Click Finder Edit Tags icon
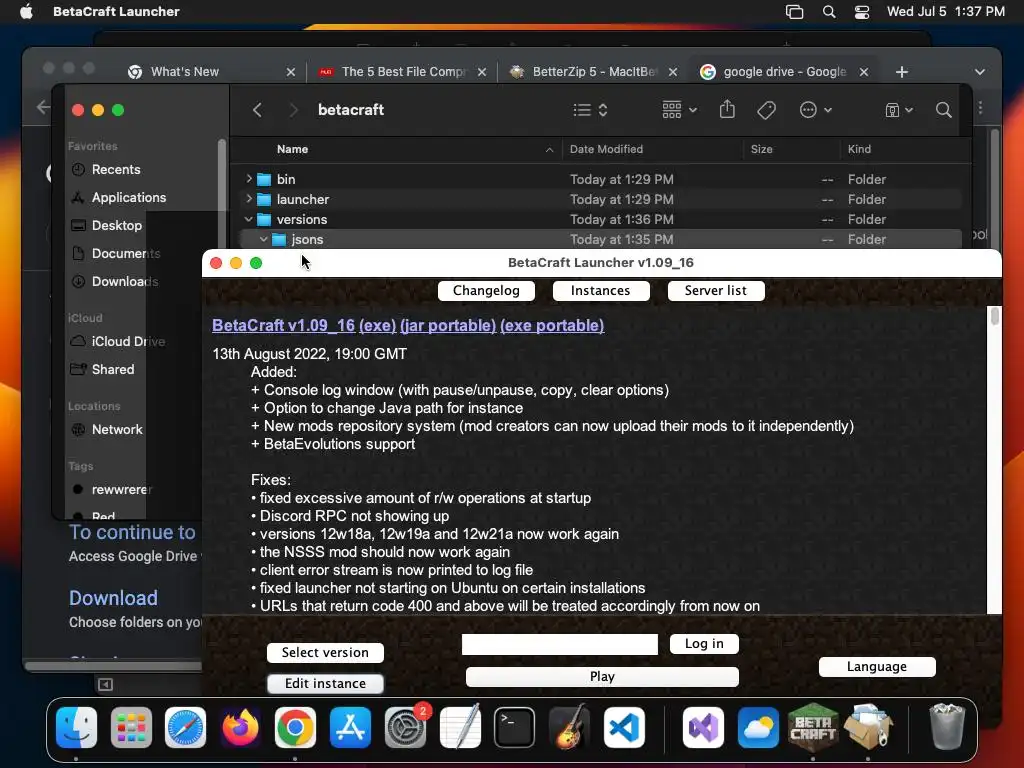Image resolution: width=1024 pixels, height=768 pixels. pos(766,110)
